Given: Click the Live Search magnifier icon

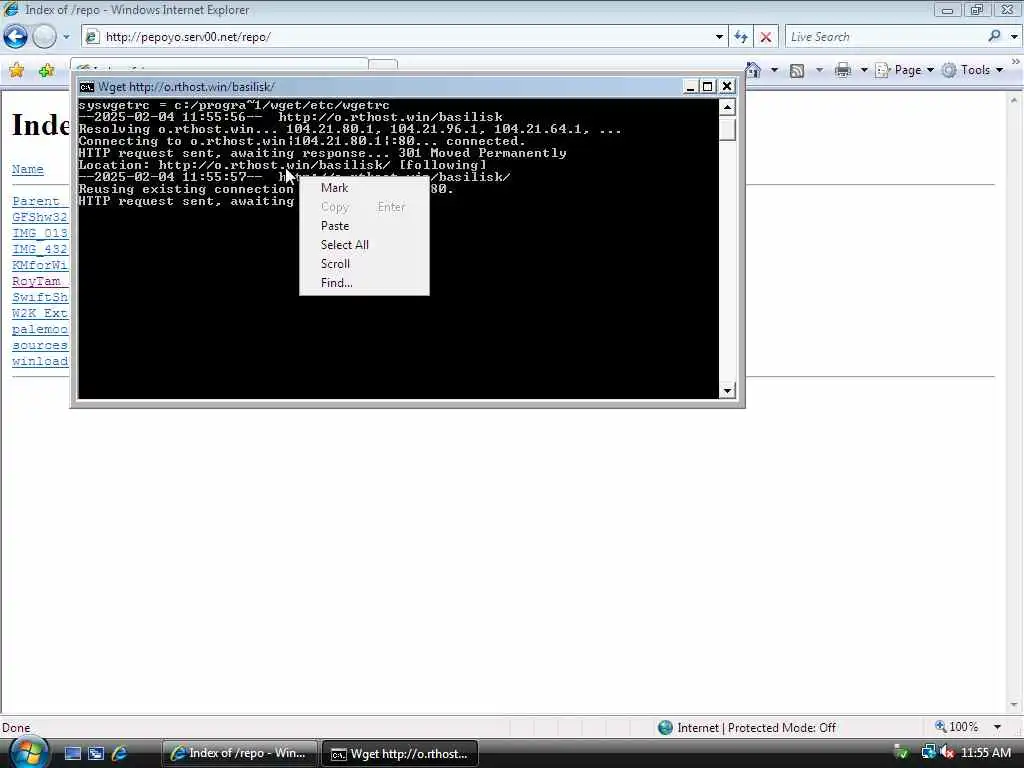Looking at the screenshot, I should (x=995, y=37).
